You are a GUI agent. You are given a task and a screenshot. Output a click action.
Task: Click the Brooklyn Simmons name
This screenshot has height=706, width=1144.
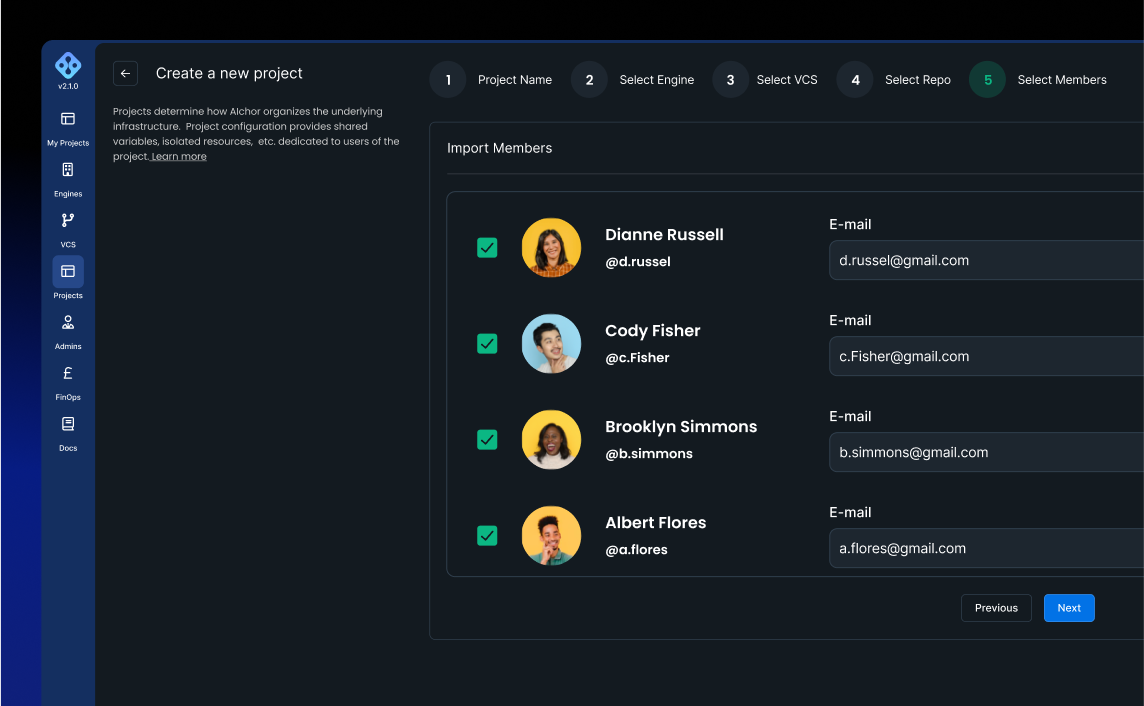pos(681,427)
